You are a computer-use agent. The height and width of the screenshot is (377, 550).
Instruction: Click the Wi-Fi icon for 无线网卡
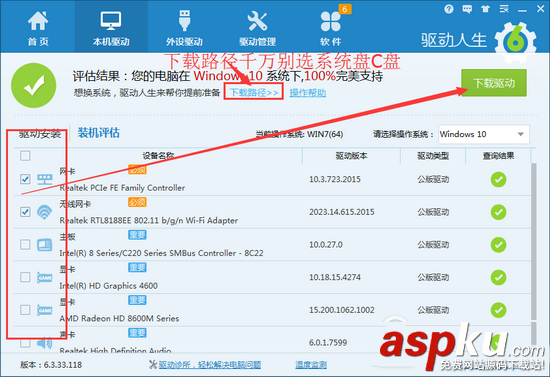pyautogui.click(x=45, y=212)
